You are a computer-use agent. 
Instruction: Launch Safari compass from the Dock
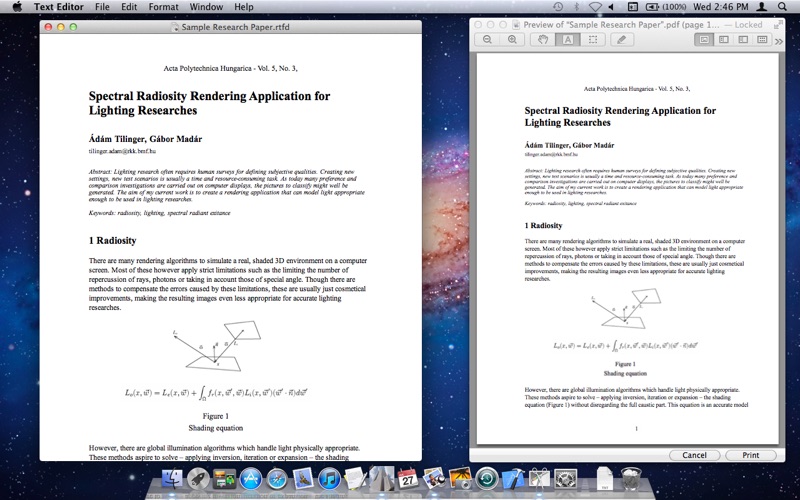point(277,479)
